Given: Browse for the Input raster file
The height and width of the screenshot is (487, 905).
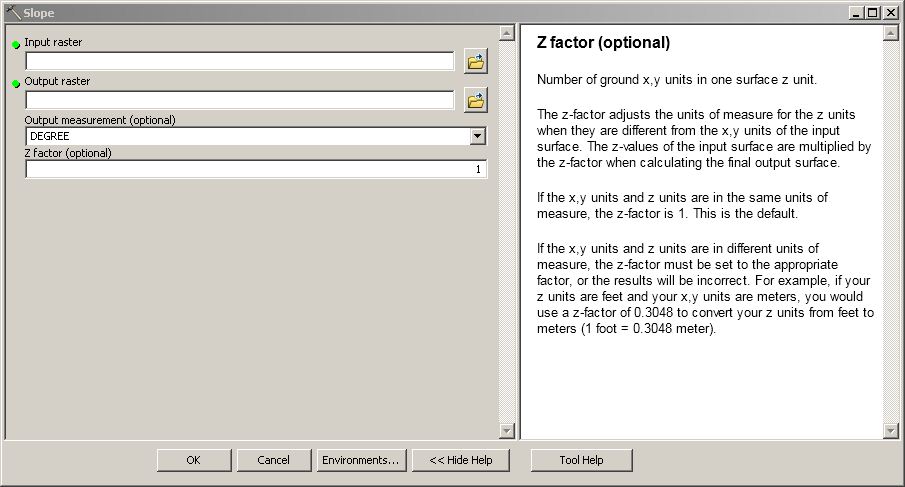Looking at the screenshot, I should pyautogui.click(x=476, y=61).
